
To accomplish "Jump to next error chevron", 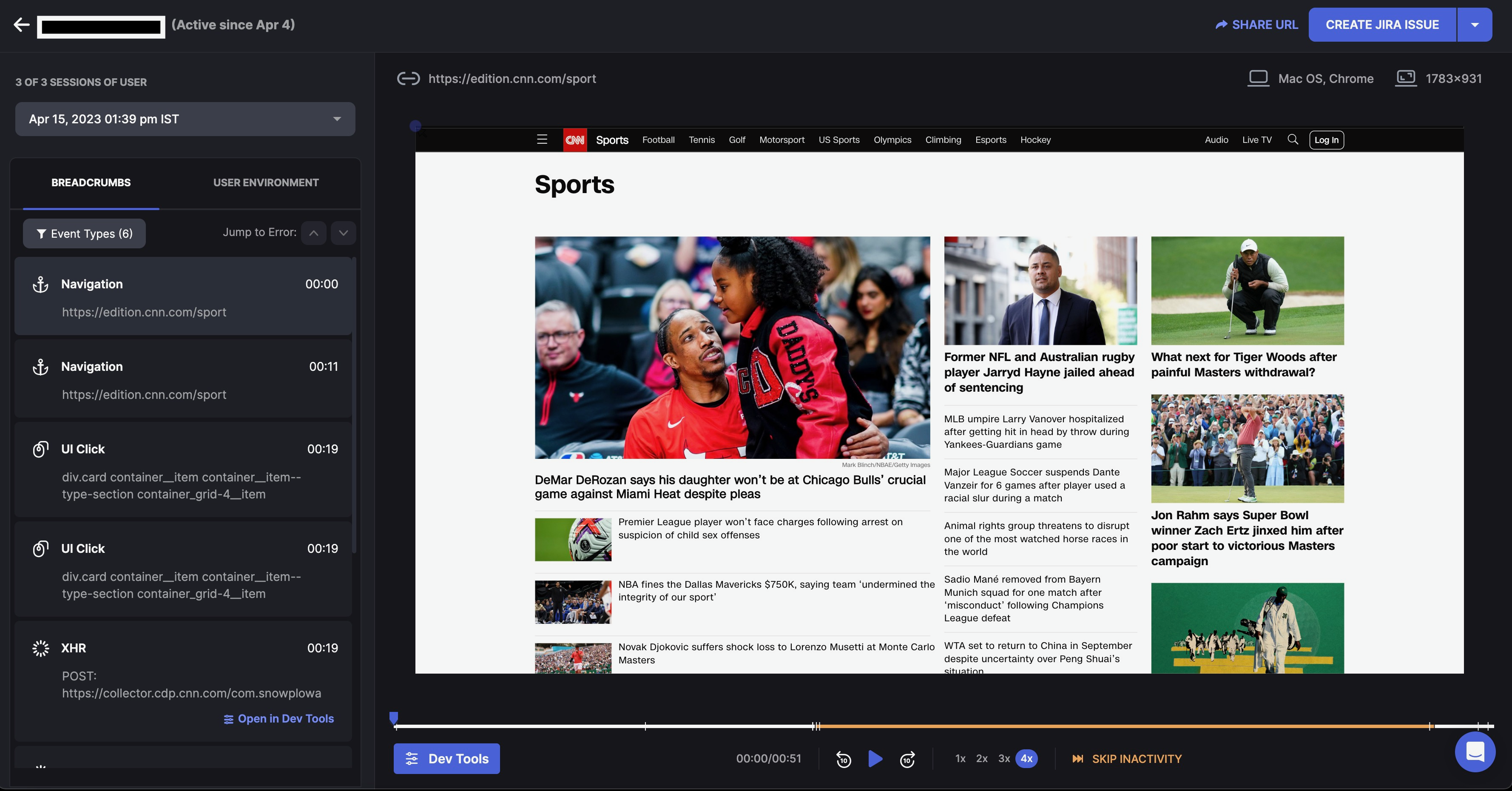I will coord(344,233).
